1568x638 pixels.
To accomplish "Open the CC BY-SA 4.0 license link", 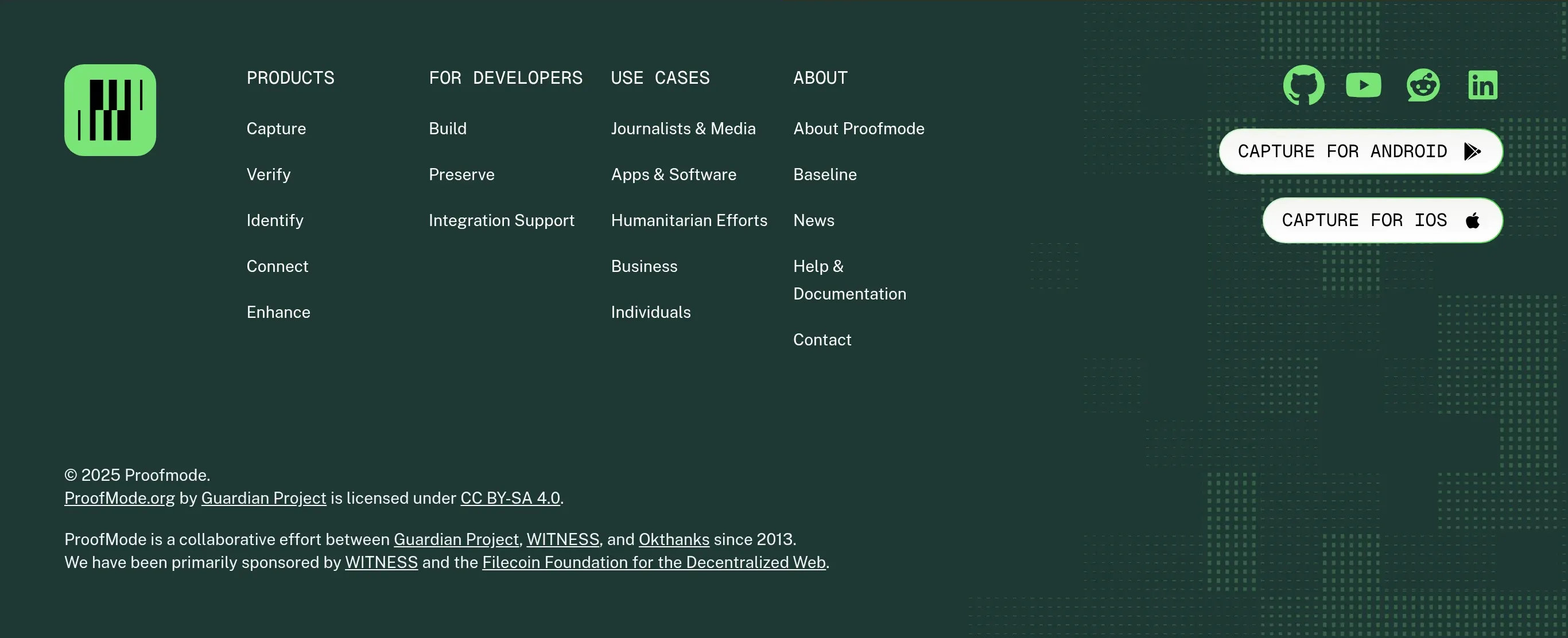I will click(510, 498).
